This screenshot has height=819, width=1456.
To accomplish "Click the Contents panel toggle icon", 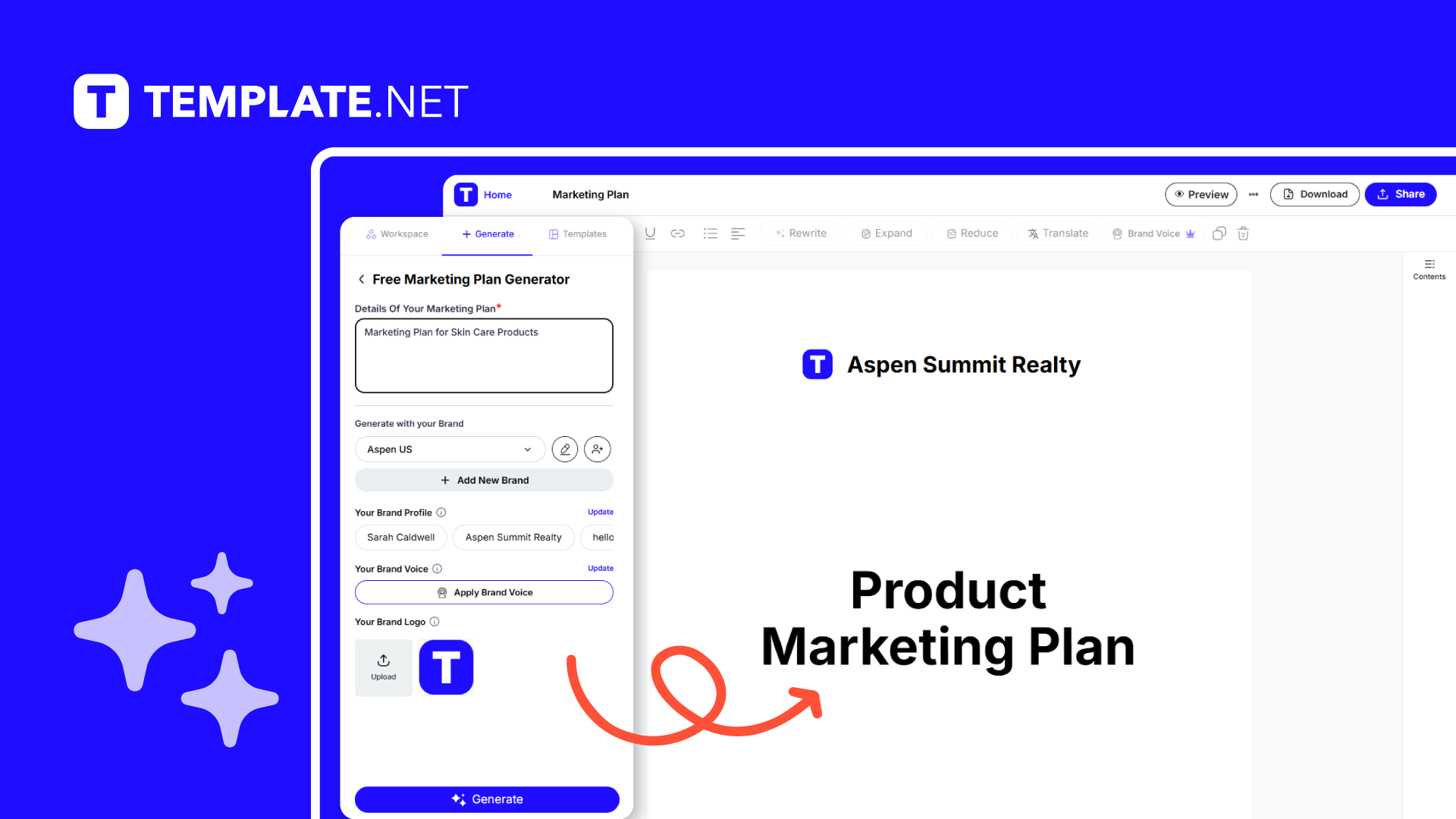I will coord(1431,264).
